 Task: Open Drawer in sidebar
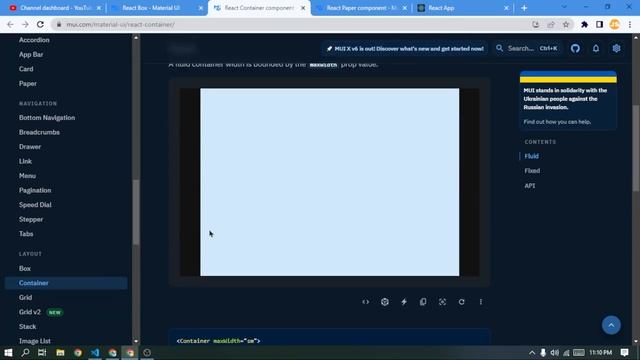pos(30,147)
